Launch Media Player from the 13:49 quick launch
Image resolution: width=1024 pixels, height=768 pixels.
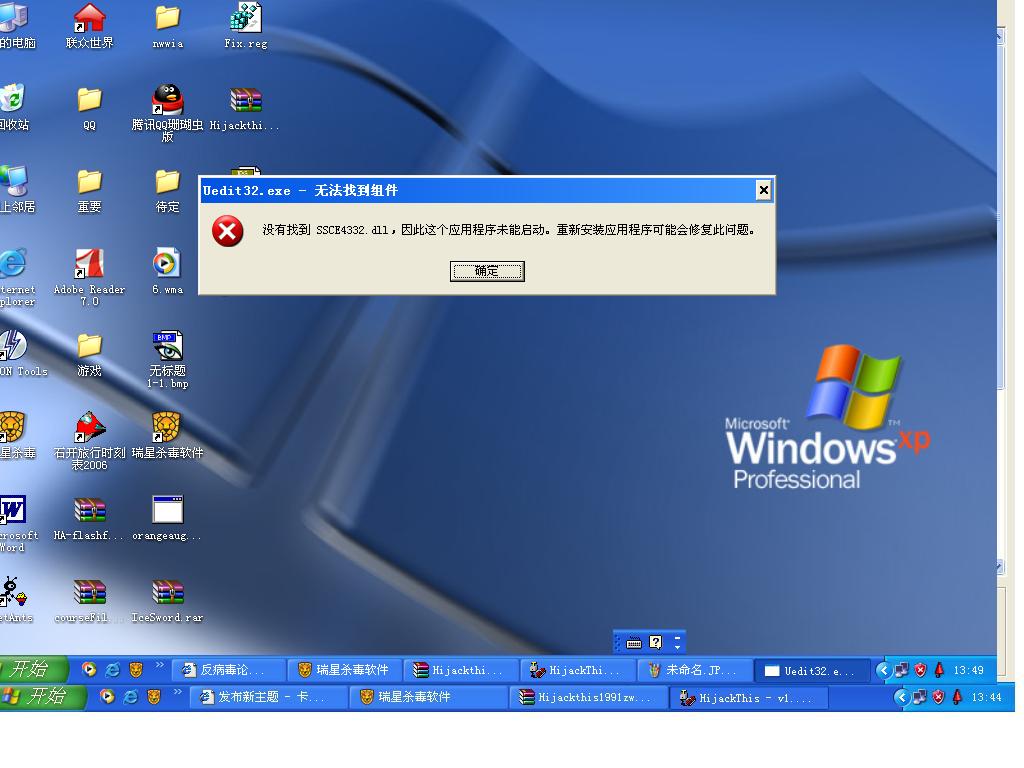click(89, 669)
